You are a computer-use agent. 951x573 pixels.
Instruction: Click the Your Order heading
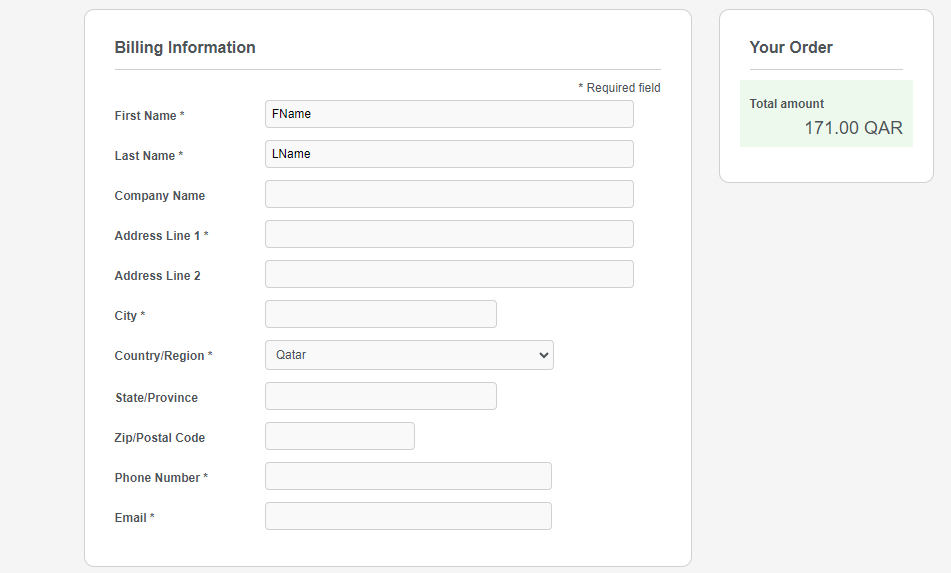click(791, 48)
